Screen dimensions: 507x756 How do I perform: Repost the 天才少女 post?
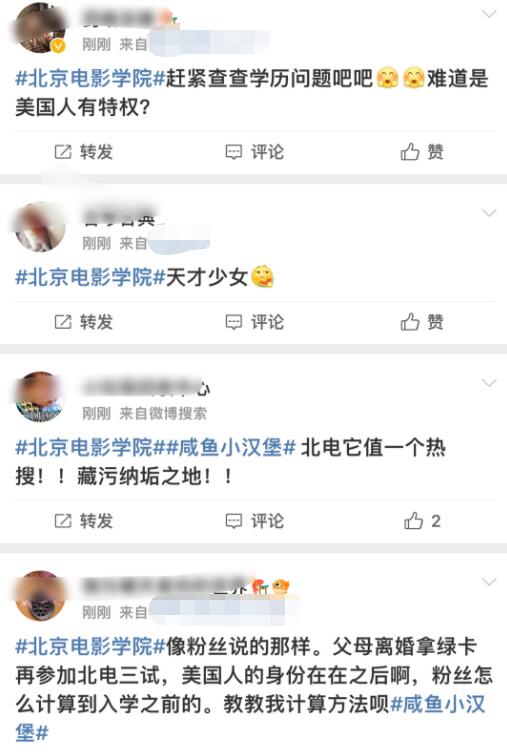click(83, 322)
